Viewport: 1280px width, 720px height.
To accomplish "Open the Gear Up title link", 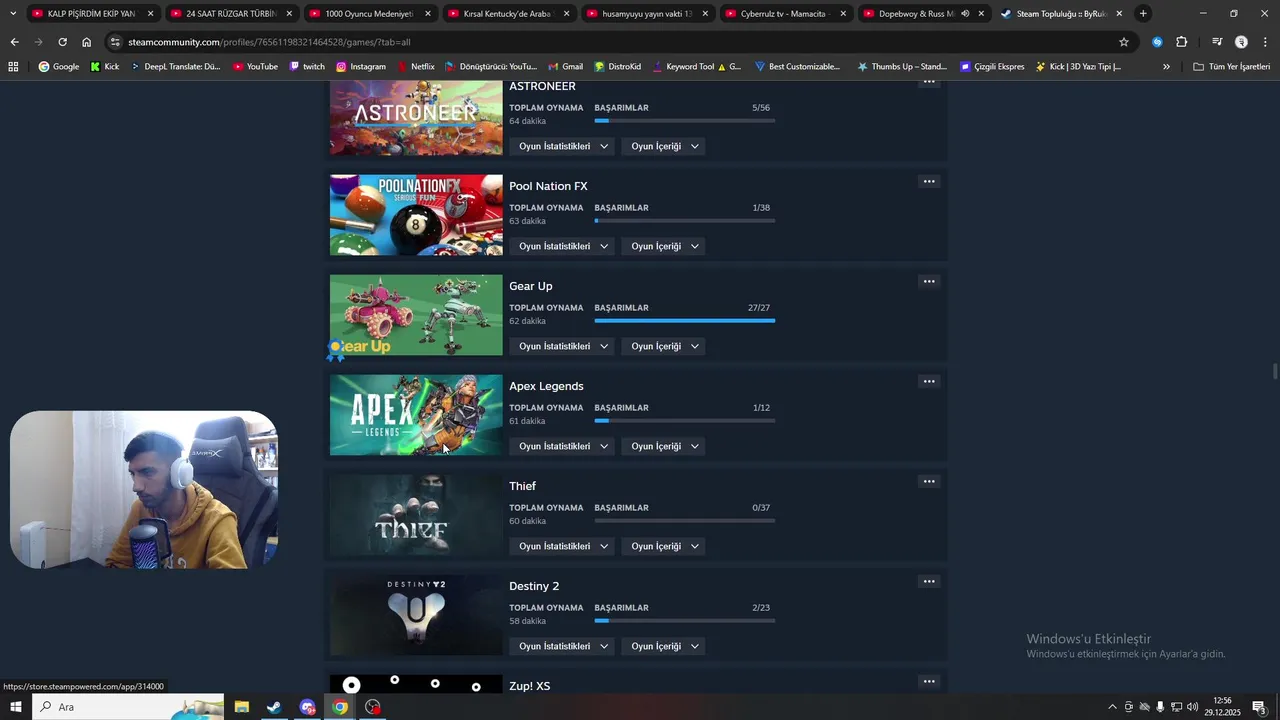I will pos(531,286).
